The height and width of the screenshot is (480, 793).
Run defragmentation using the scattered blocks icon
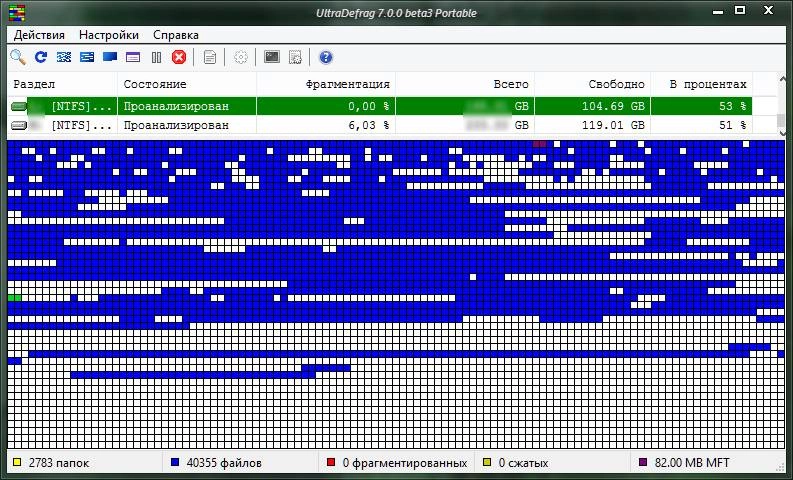pos(64,57)
